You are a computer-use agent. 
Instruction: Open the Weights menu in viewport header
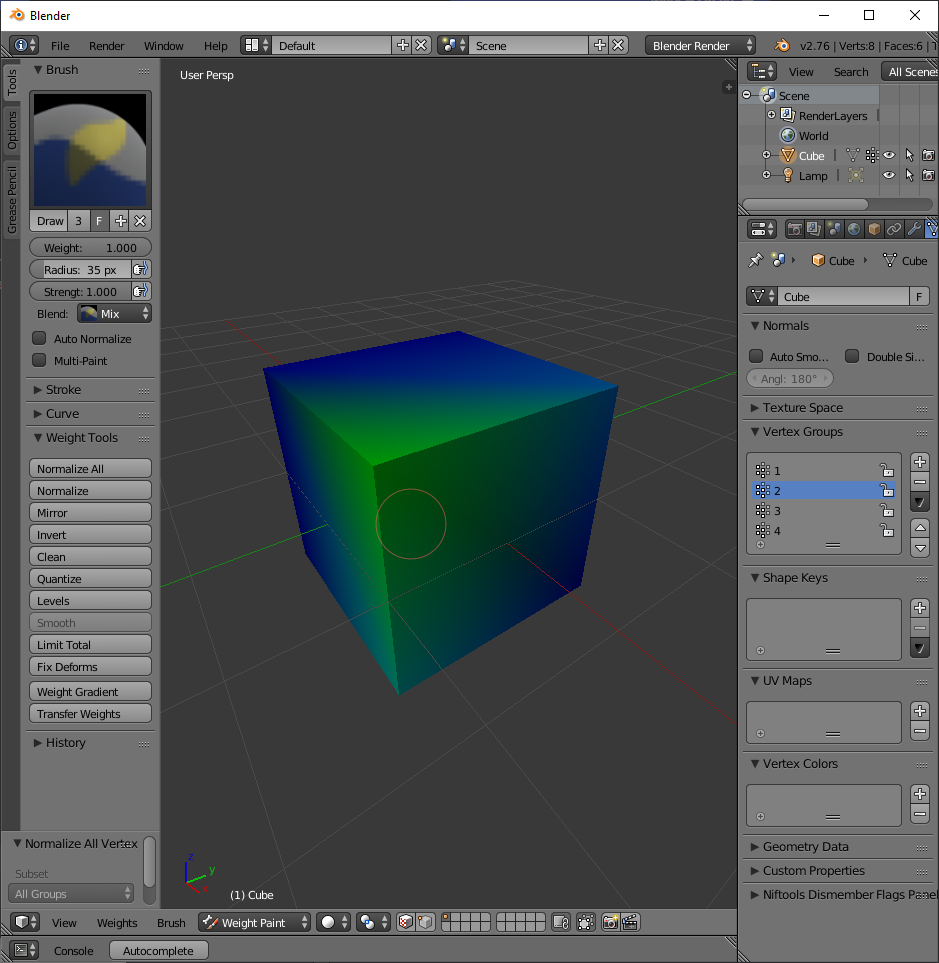[x=117, y=923]
